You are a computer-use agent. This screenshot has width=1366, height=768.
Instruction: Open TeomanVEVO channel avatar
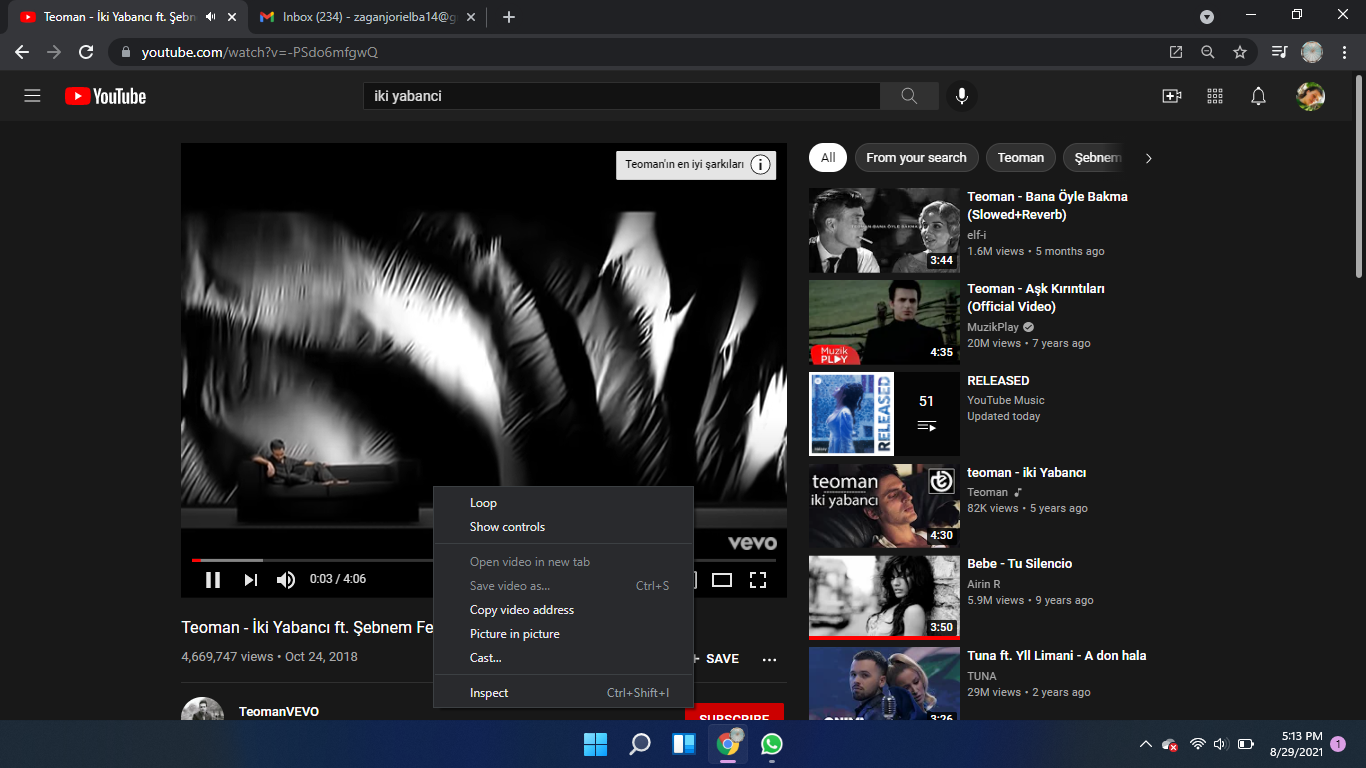click(202, 709)
